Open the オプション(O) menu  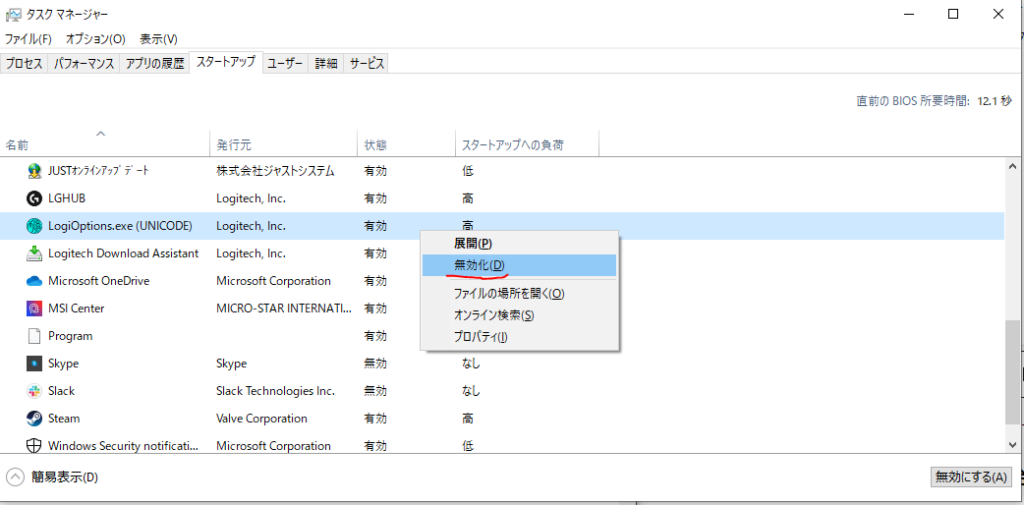click(95, 39)
